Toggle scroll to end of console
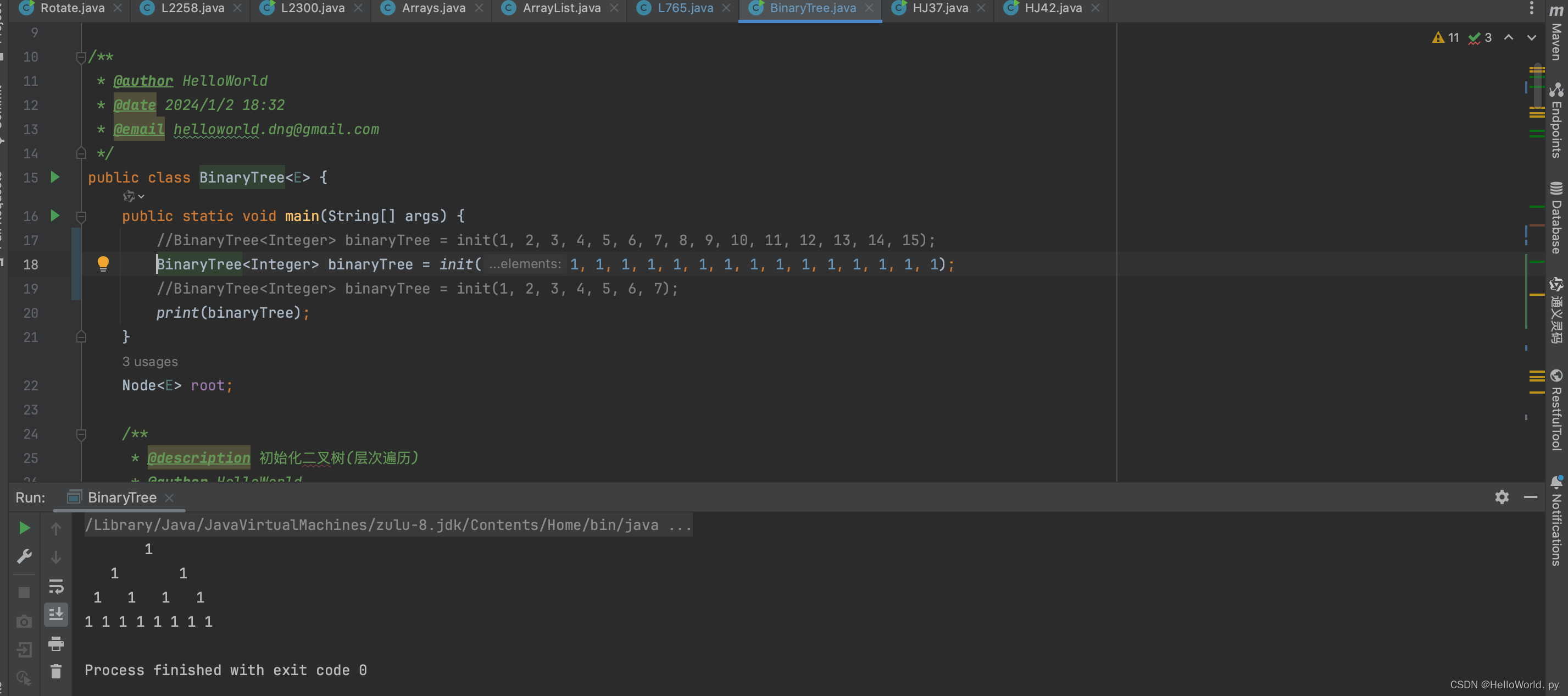Viewport: 1568px width, 696px height. coord(56,615)
